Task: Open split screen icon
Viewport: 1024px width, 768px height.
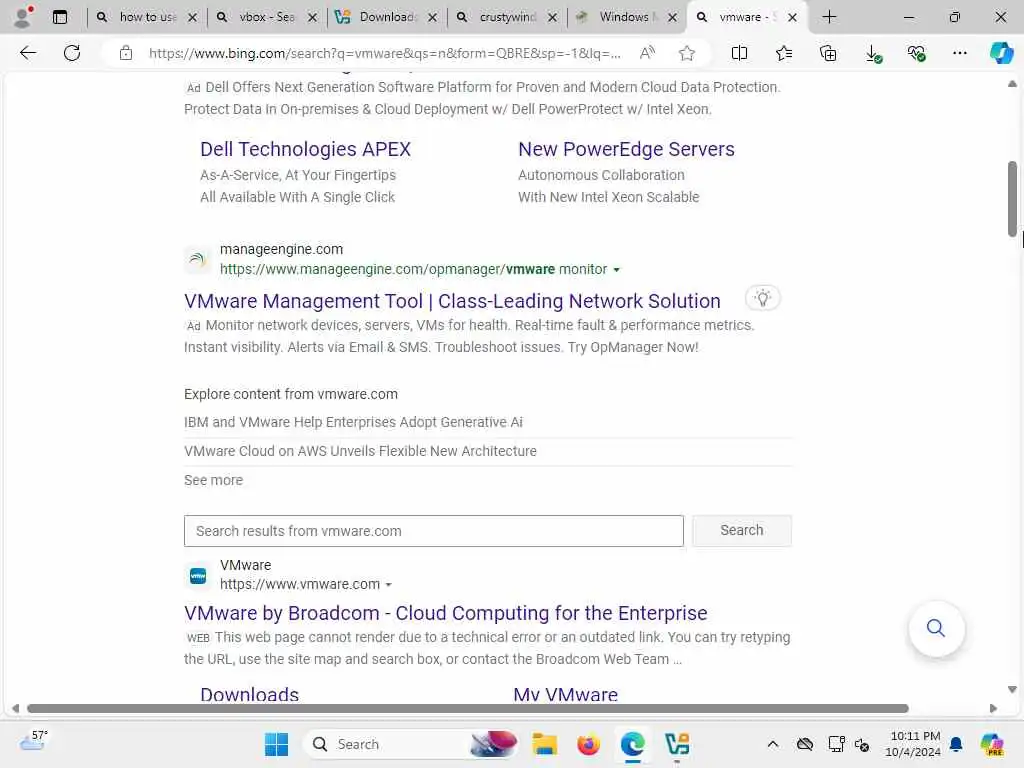Action: pyautogui.click(x=739, y=53)
